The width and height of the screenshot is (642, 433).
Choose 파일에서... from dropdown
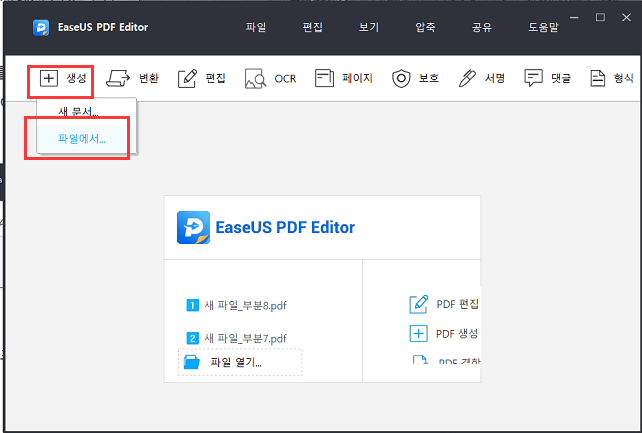tap(82, 139)
